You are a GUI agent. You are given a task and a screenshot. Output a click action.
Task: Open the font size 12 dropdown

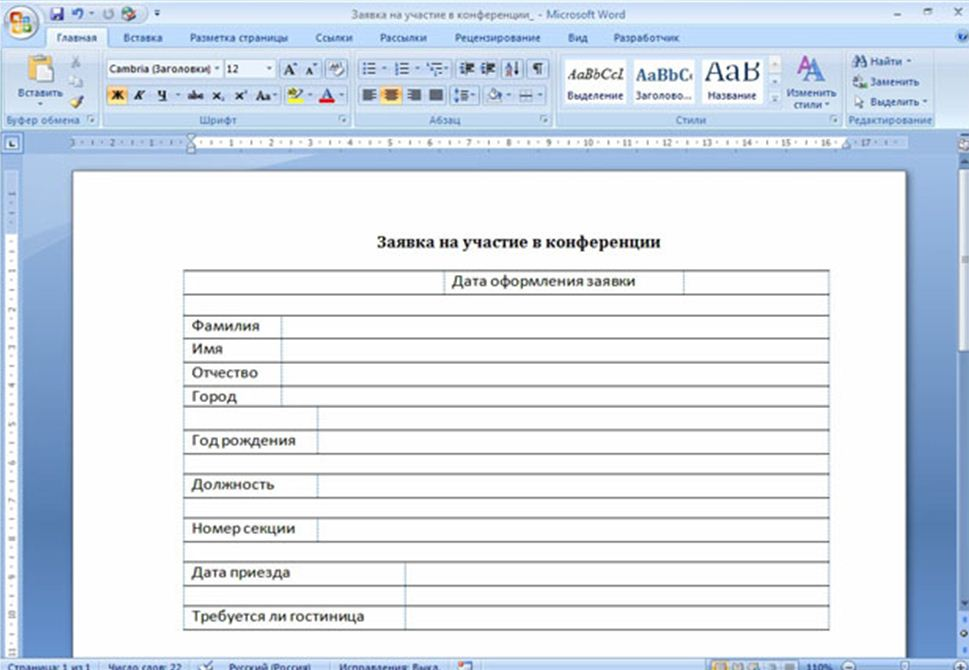tap(269, 69)
